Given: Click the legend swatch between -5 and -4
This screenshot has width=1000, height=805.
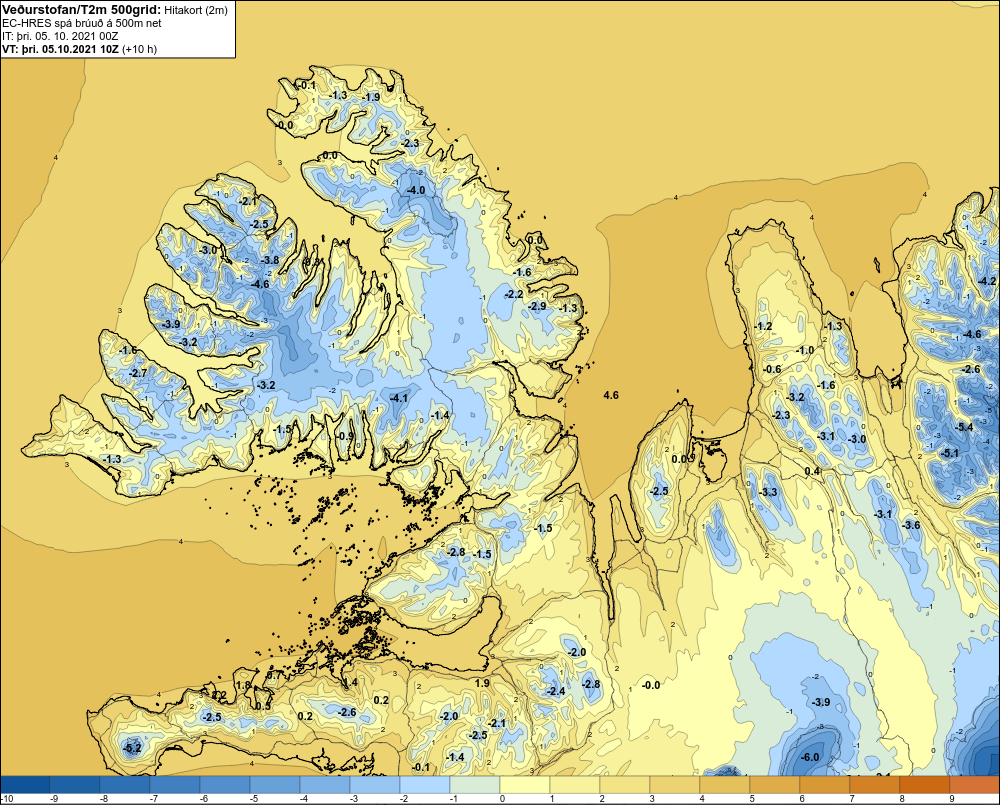Looking at the screenshot, I should (x=275, y=784).
